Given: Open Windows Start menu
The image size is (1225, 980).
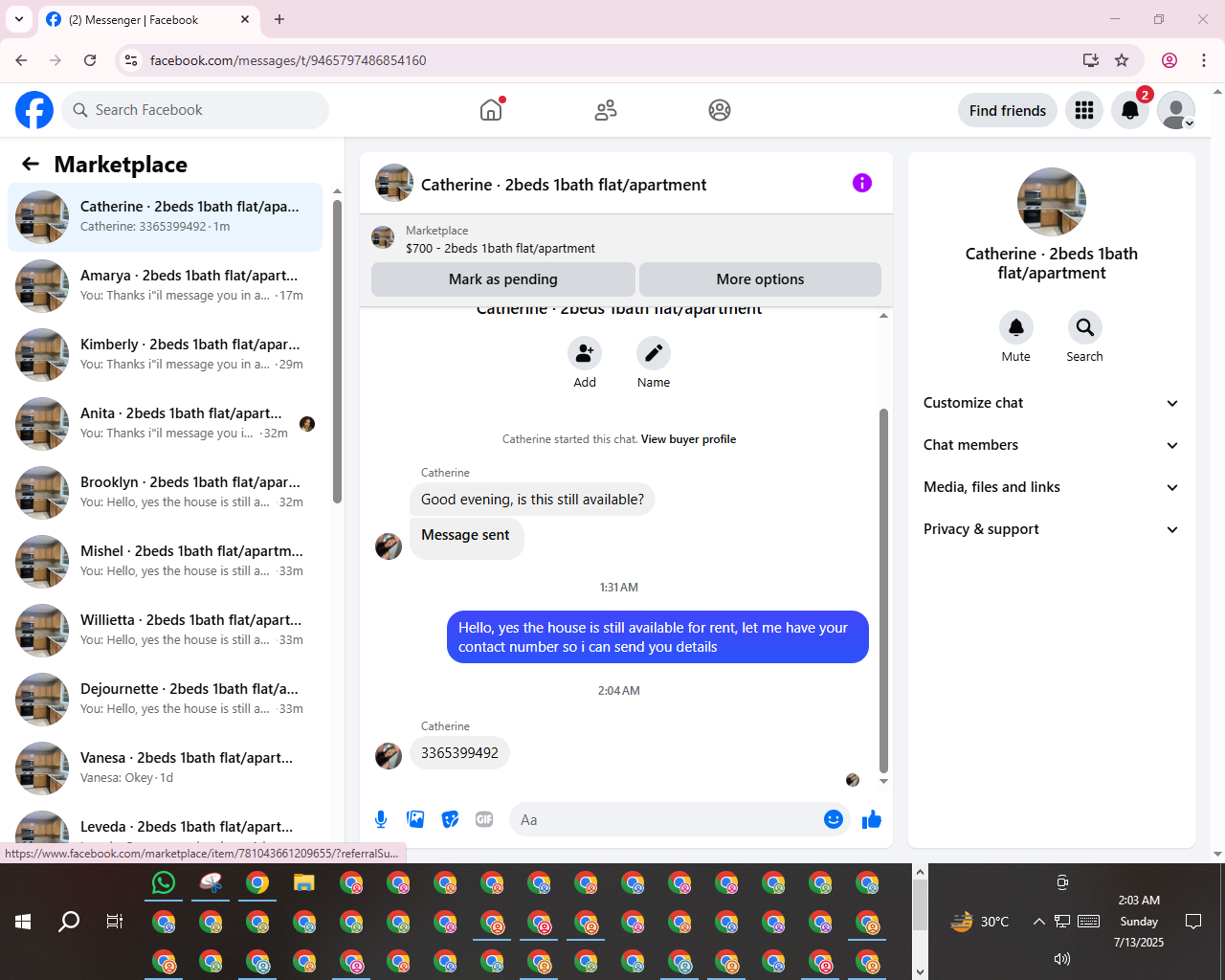Looking at the screenshot, I should [x=23, y=922].
